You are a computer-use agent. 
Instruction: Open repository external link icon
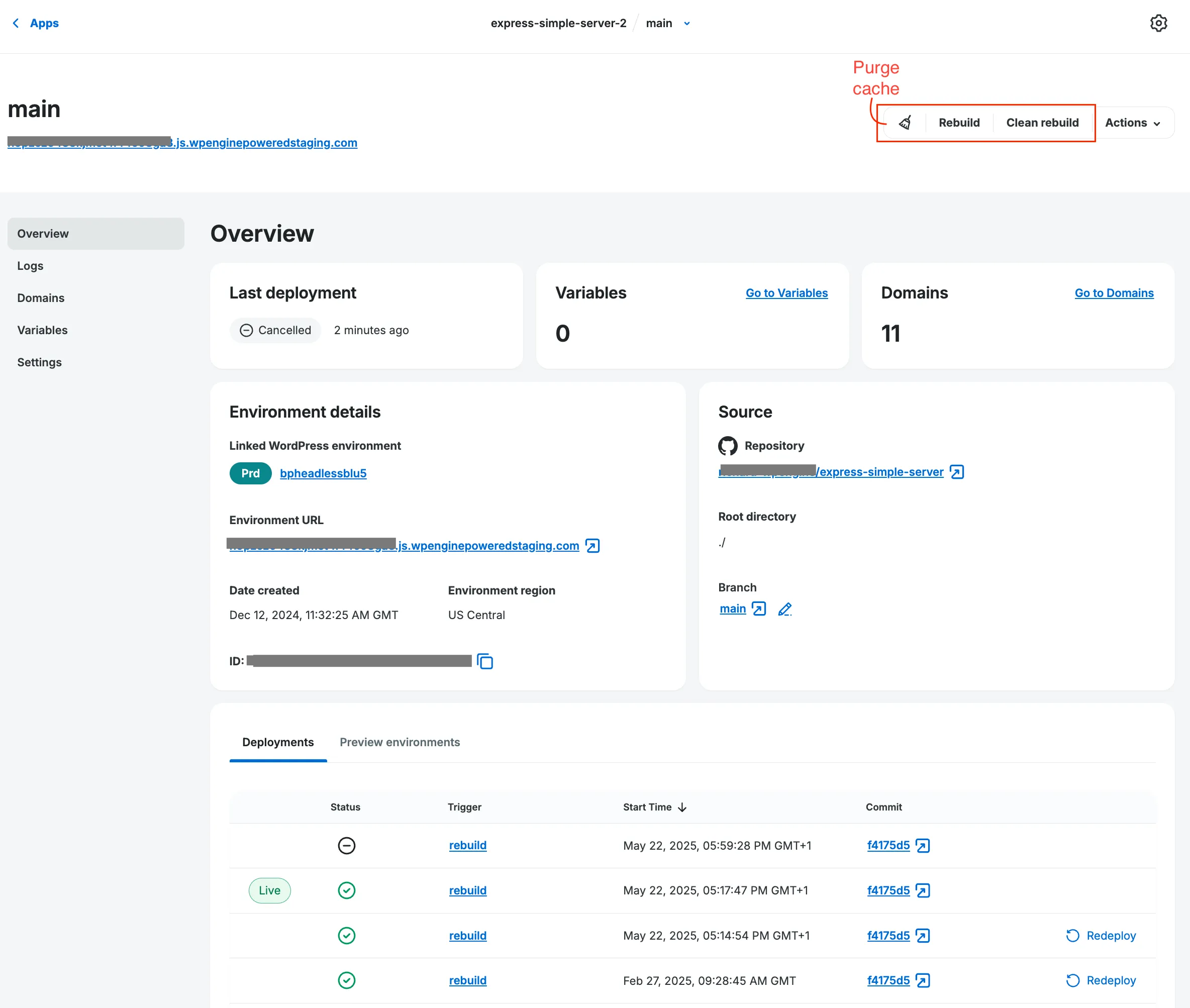click(x=957, y=472)
